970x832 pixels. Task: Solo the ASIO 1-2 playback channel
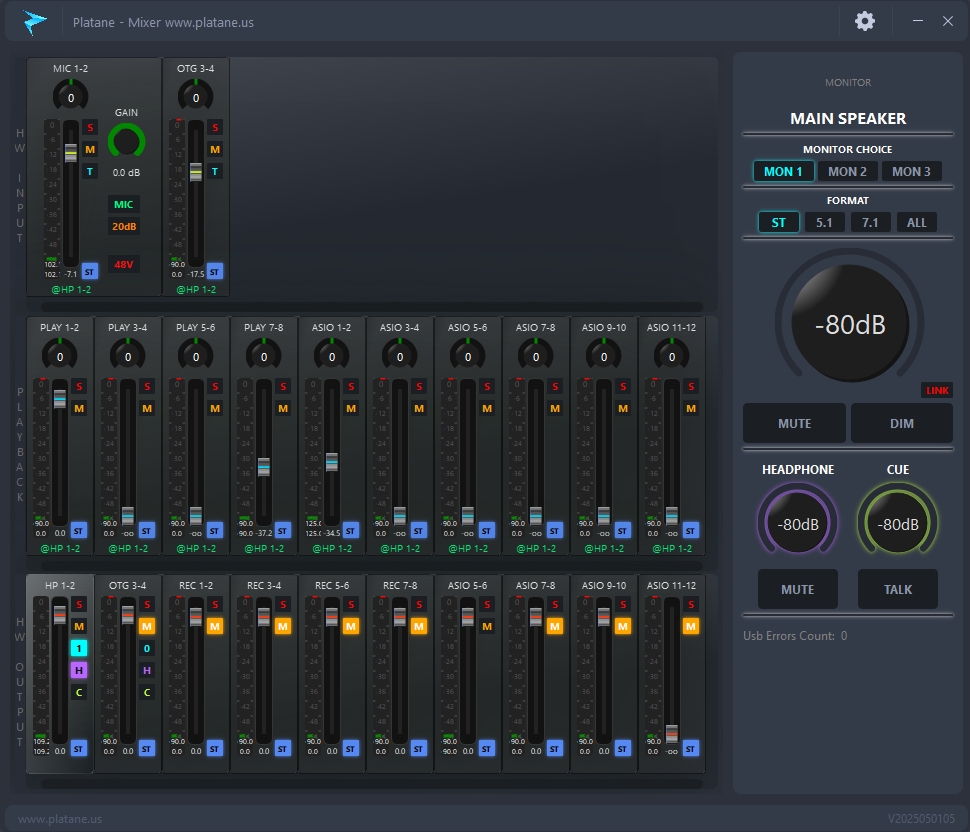(x=351, y=387)
